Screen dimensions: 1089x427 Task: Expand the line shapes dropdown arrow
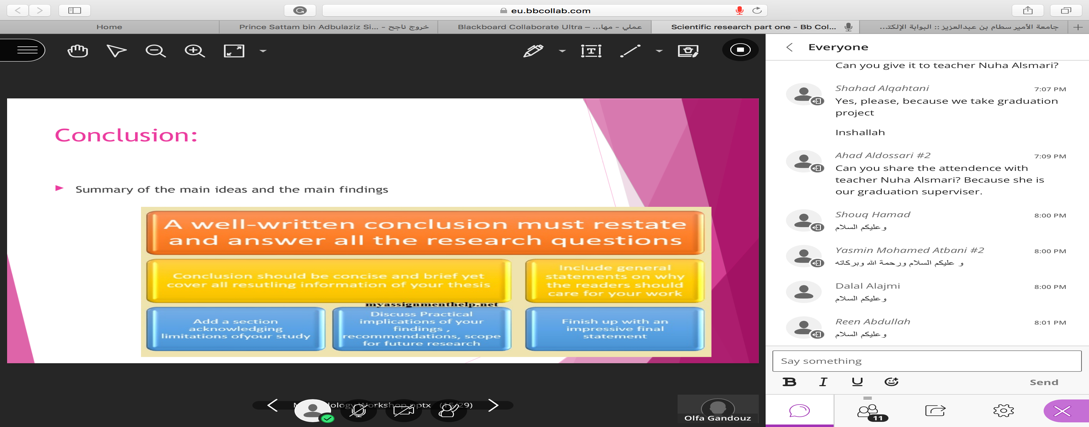[x=659, y=51]
